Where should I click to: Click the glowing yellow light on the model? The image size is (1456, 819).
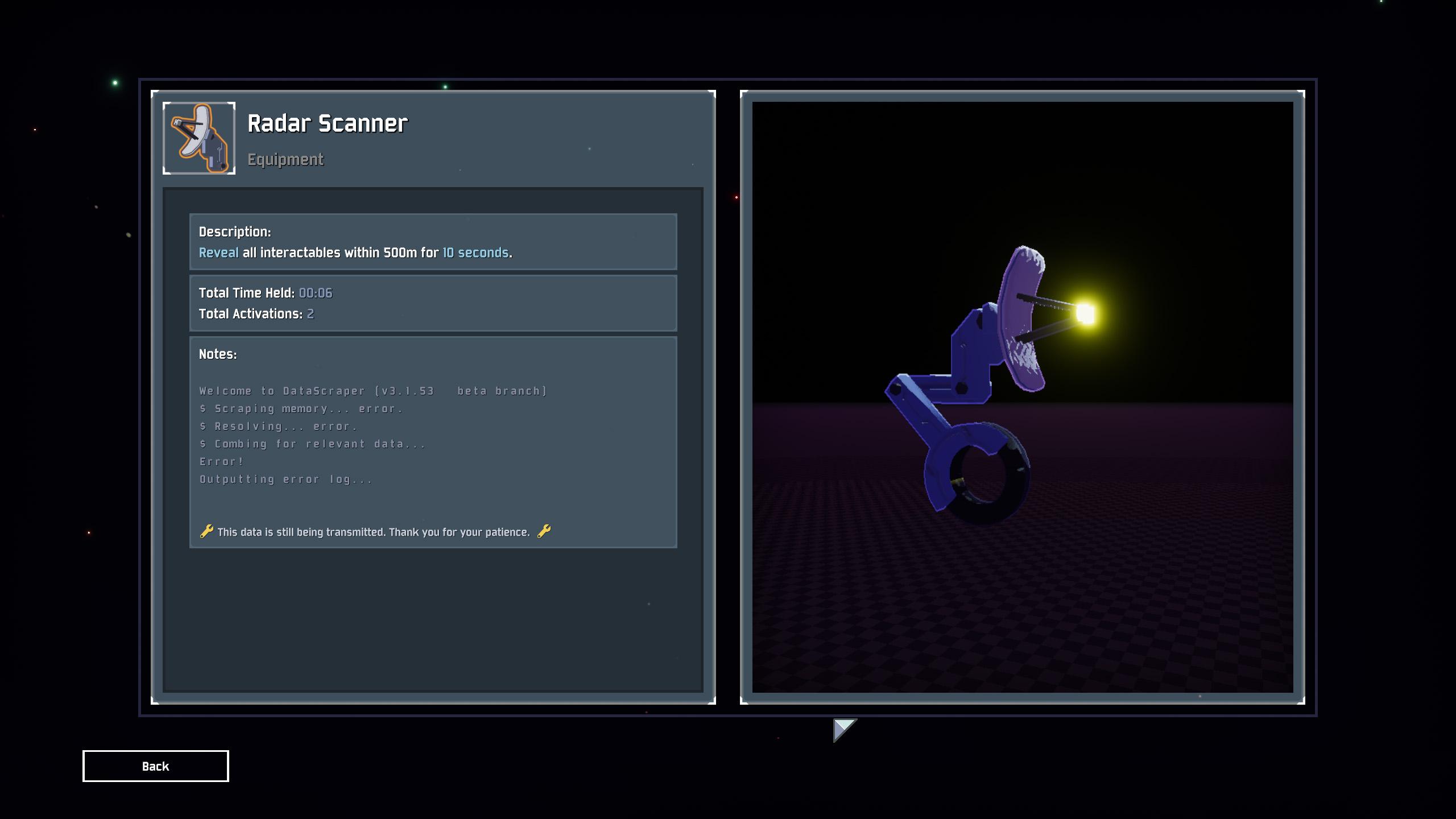[x=1085, y=313]
